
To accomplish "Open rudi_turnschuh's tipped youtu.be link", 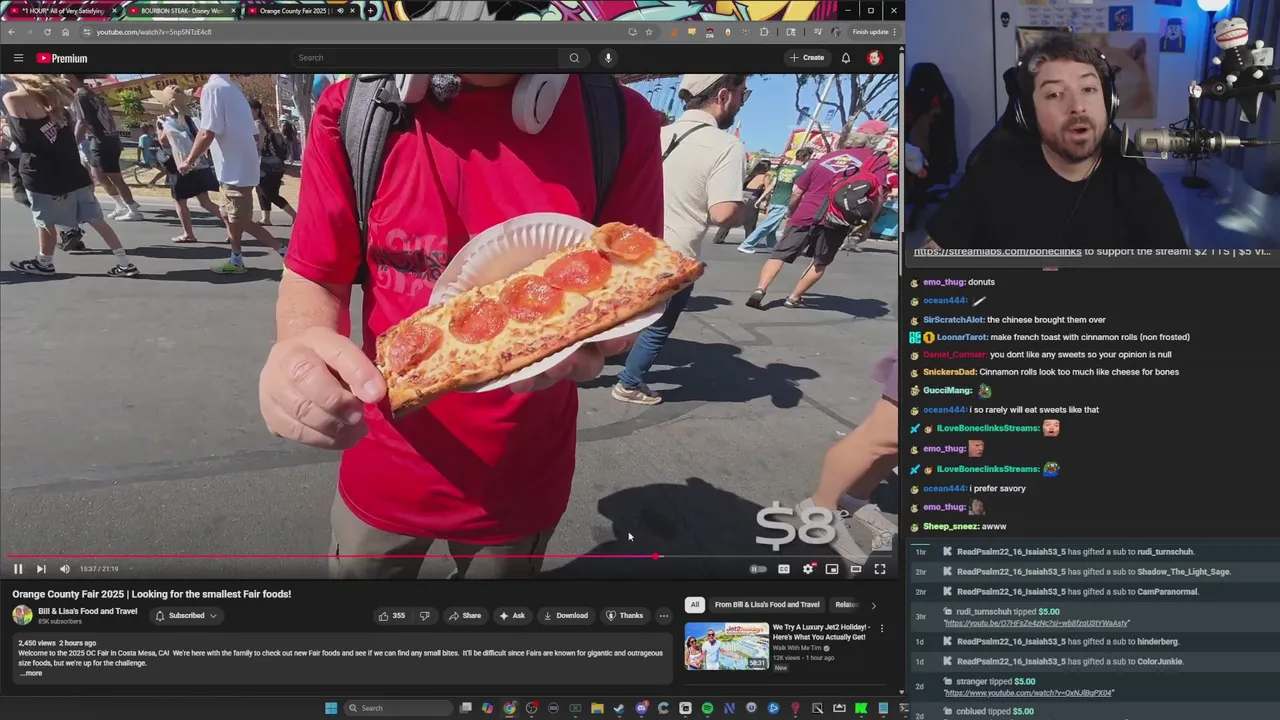I will pyautogui.click(x=1037, y=623).
